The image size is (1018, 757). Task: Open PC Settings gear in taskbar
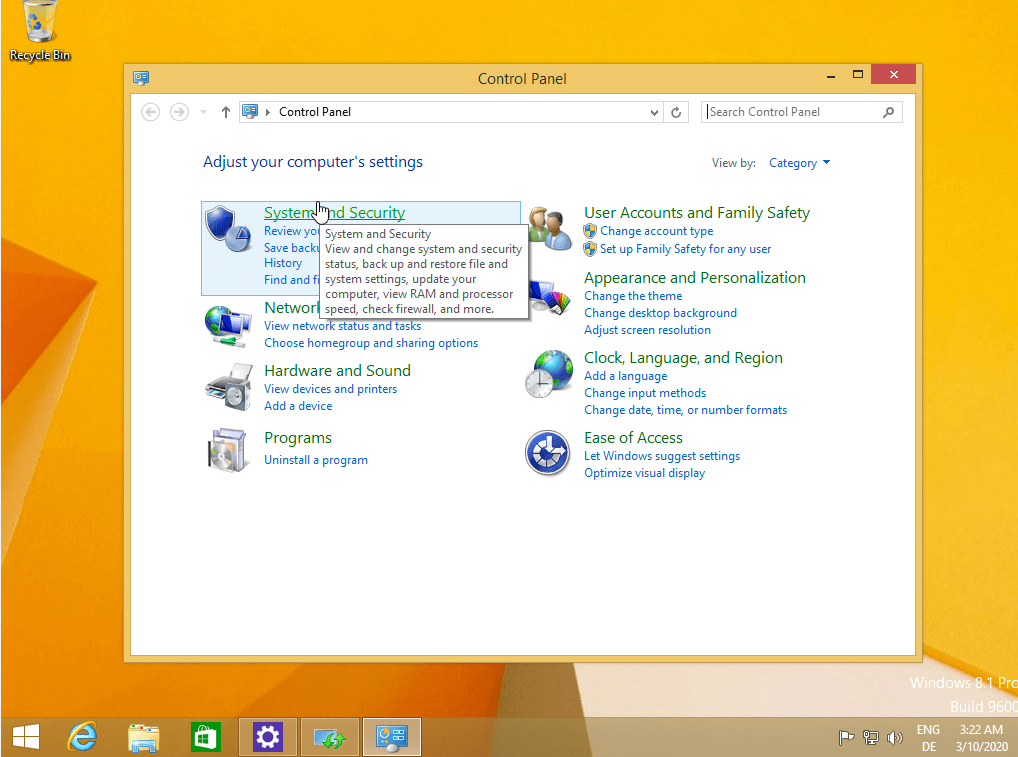[267, 738]
